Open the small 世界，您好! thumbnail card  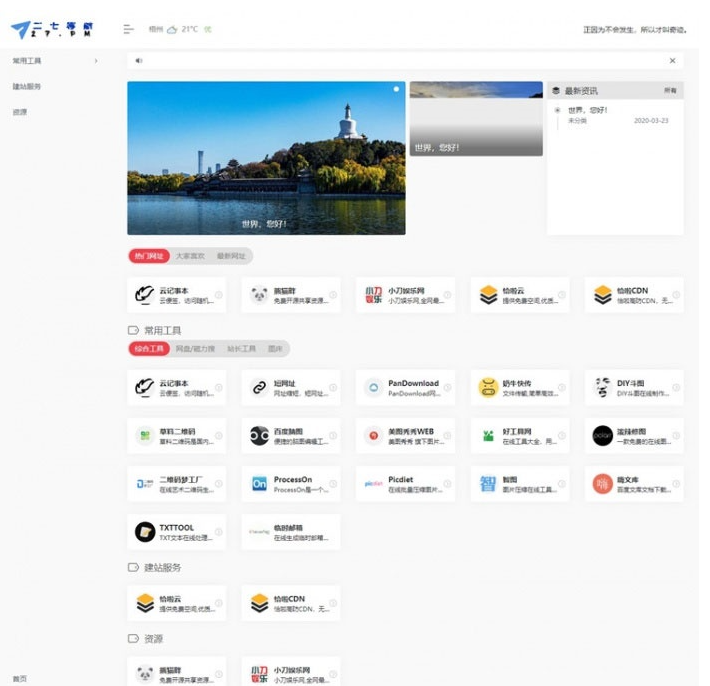[x=476, y=119]
